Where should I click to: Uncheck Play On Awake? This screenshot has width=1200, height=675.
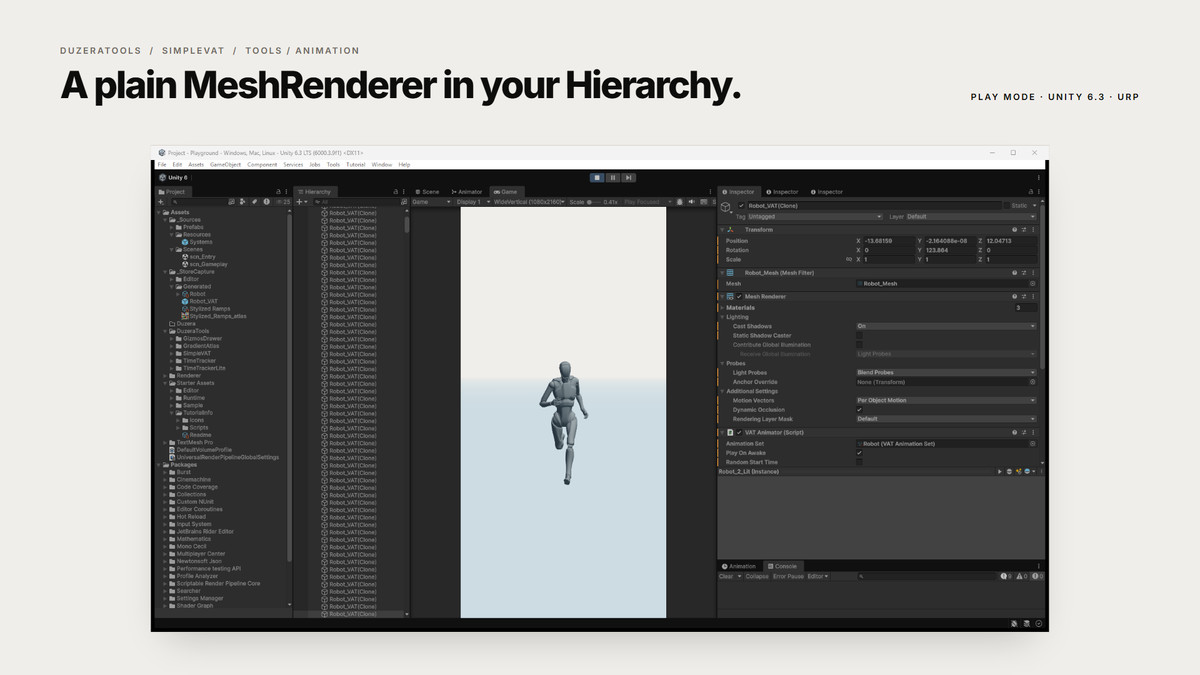click(x=860, y=453)
